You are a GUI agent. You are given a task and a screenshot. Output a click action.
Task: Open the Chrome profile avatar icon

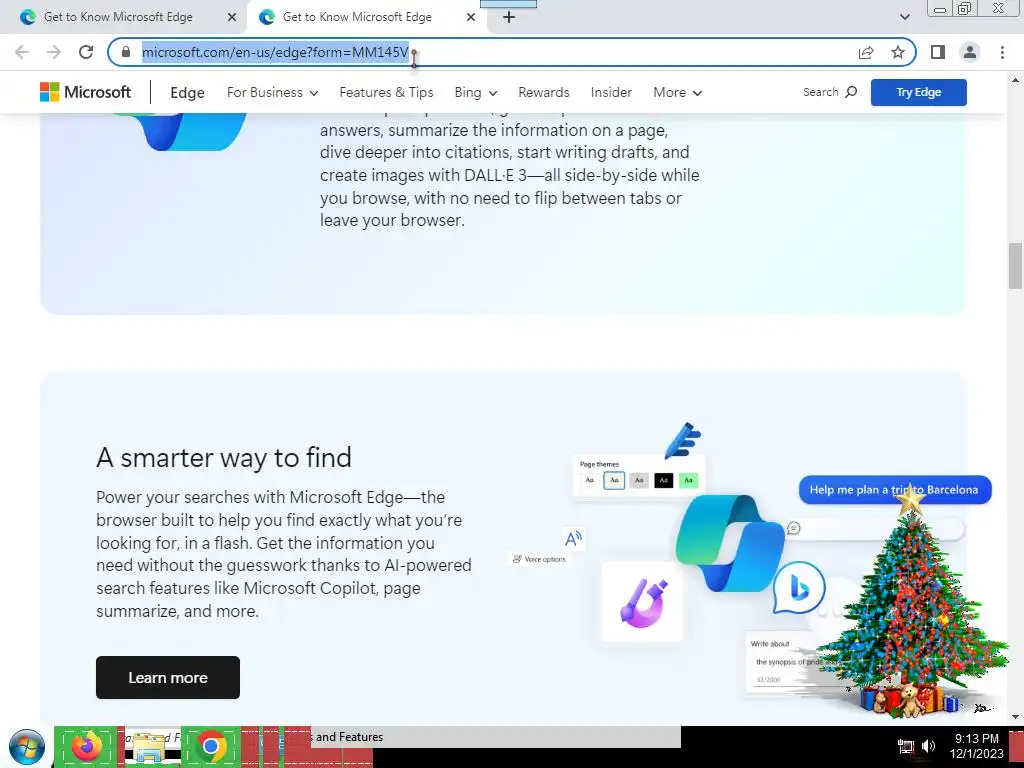[970, 52]
